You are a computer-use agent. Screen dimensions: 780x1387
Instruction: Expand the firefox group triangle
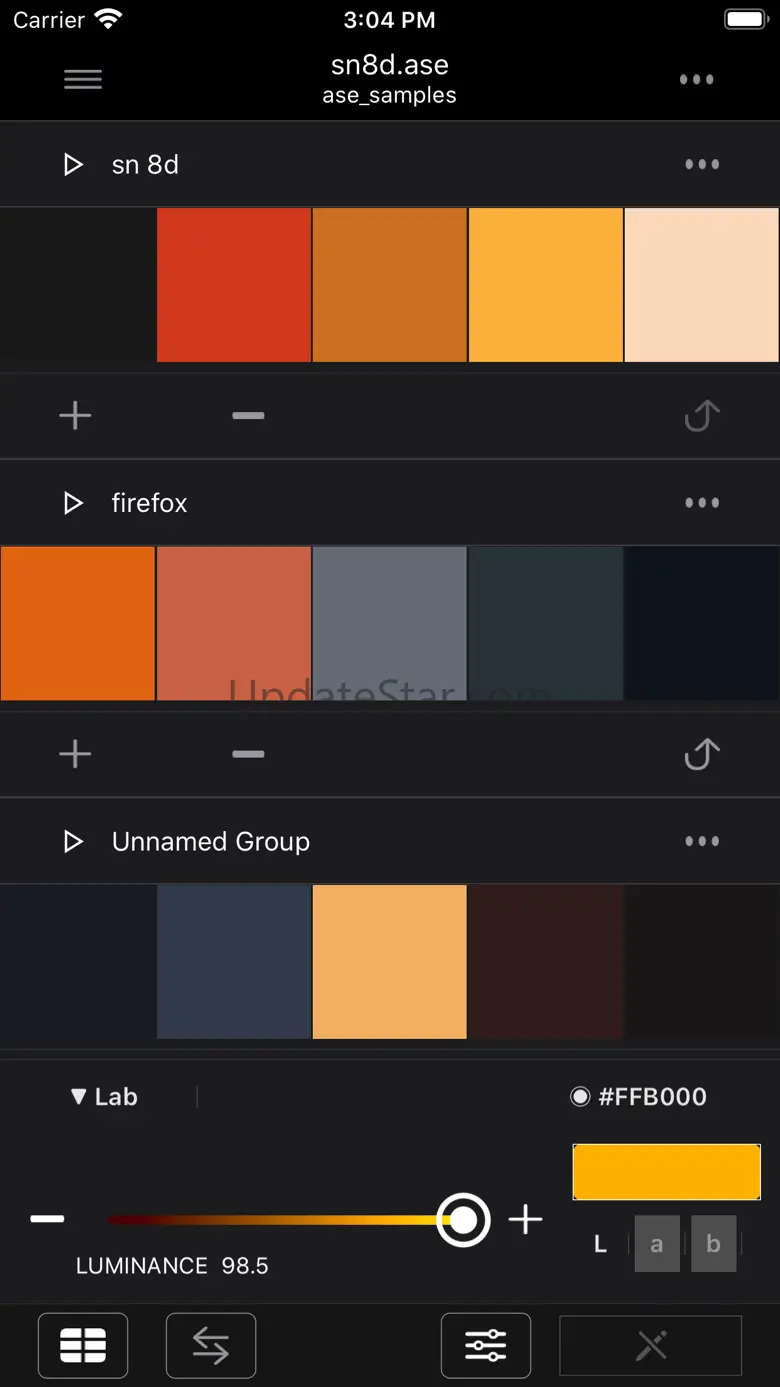(73, 503)
